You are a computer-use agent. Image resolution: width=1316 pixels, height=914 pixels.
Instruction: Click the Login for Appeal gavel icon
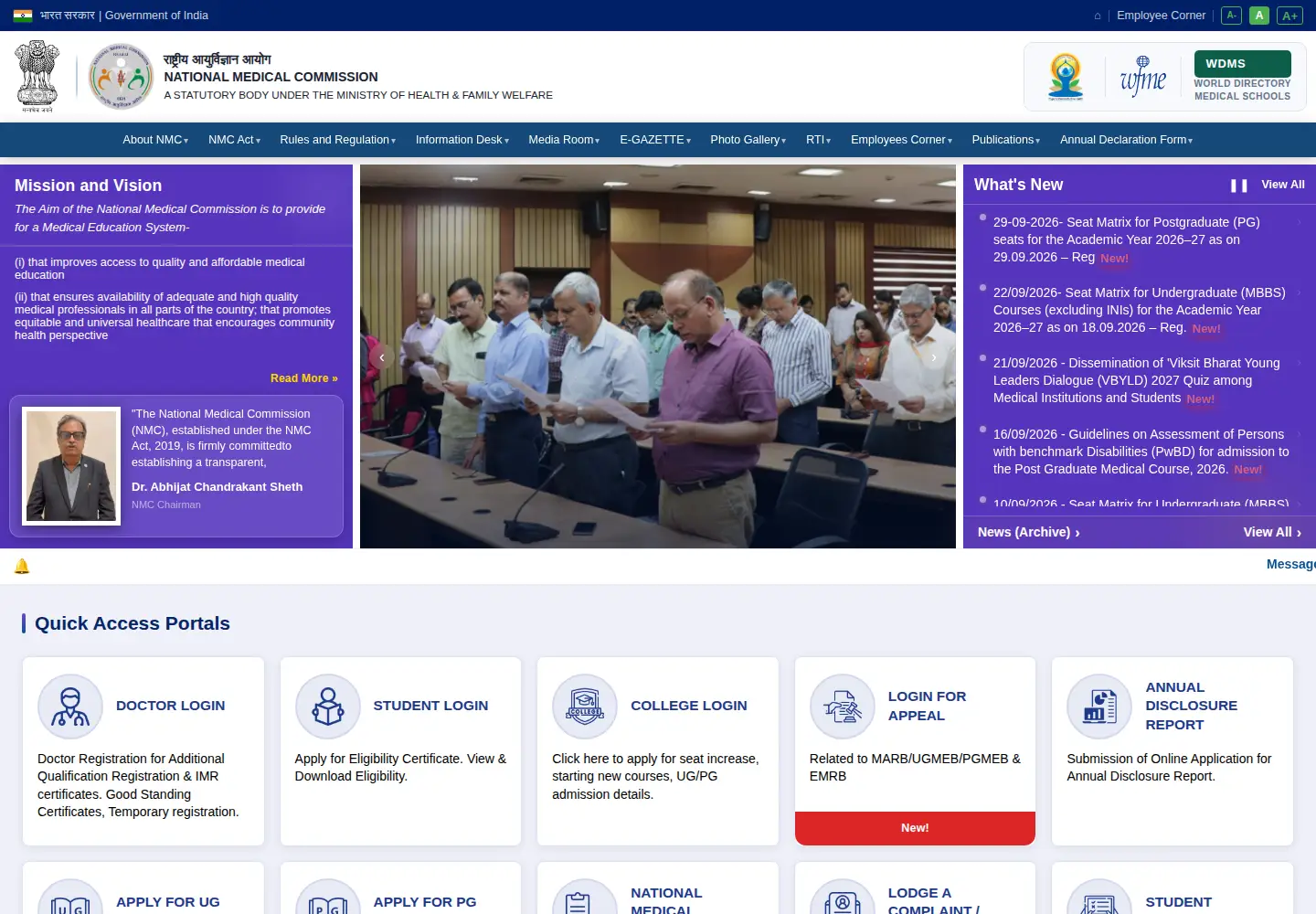(843, 707)
